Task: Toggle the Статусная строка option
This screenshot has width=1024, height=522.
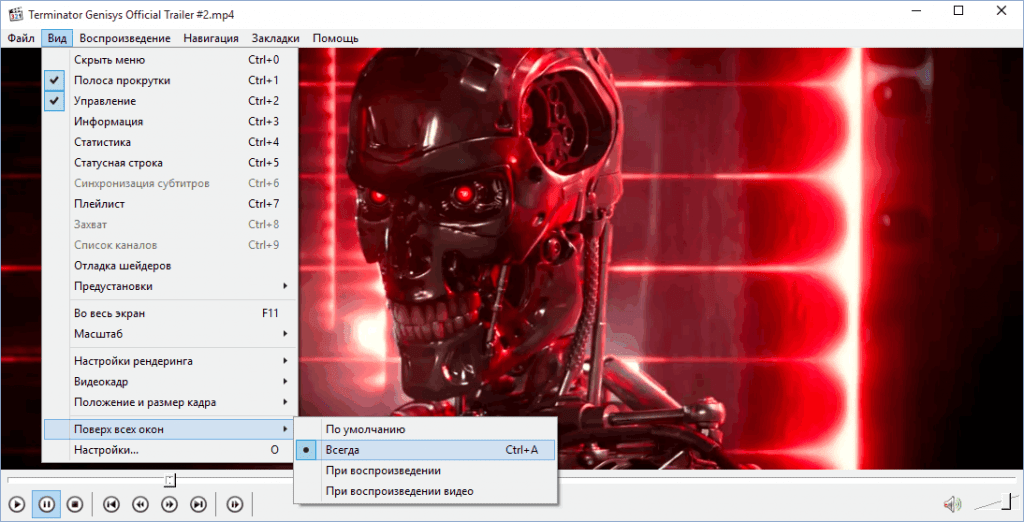Action: click(170, 163)
